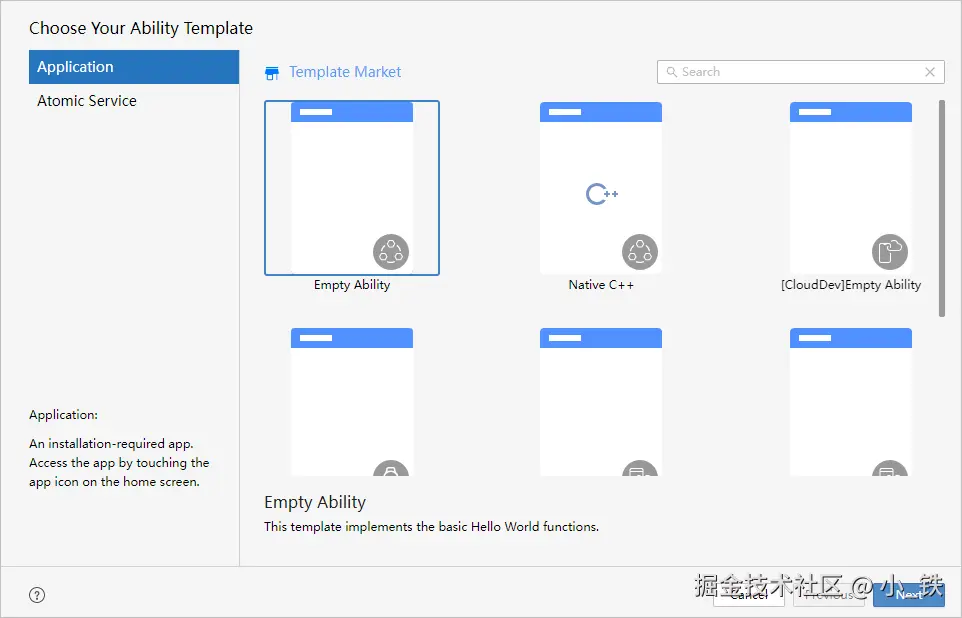Clear search with the X icon
962x618 pixels.
point(930,72)
